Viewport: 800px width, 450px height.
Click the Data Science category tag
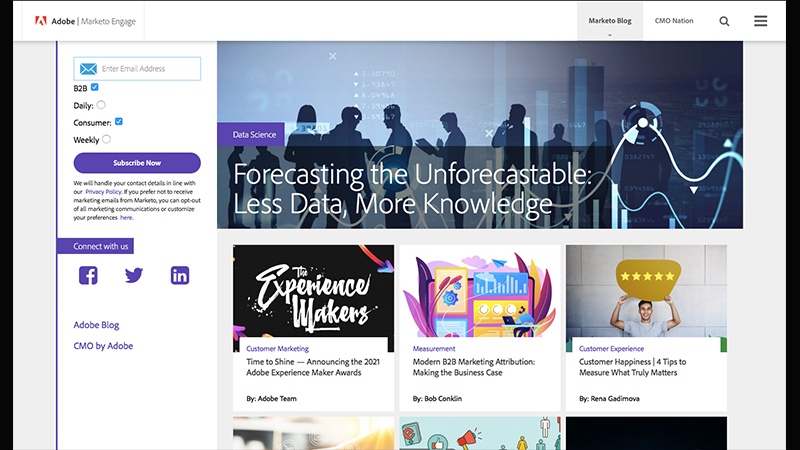pyautogui.click(x=251, y=134)
